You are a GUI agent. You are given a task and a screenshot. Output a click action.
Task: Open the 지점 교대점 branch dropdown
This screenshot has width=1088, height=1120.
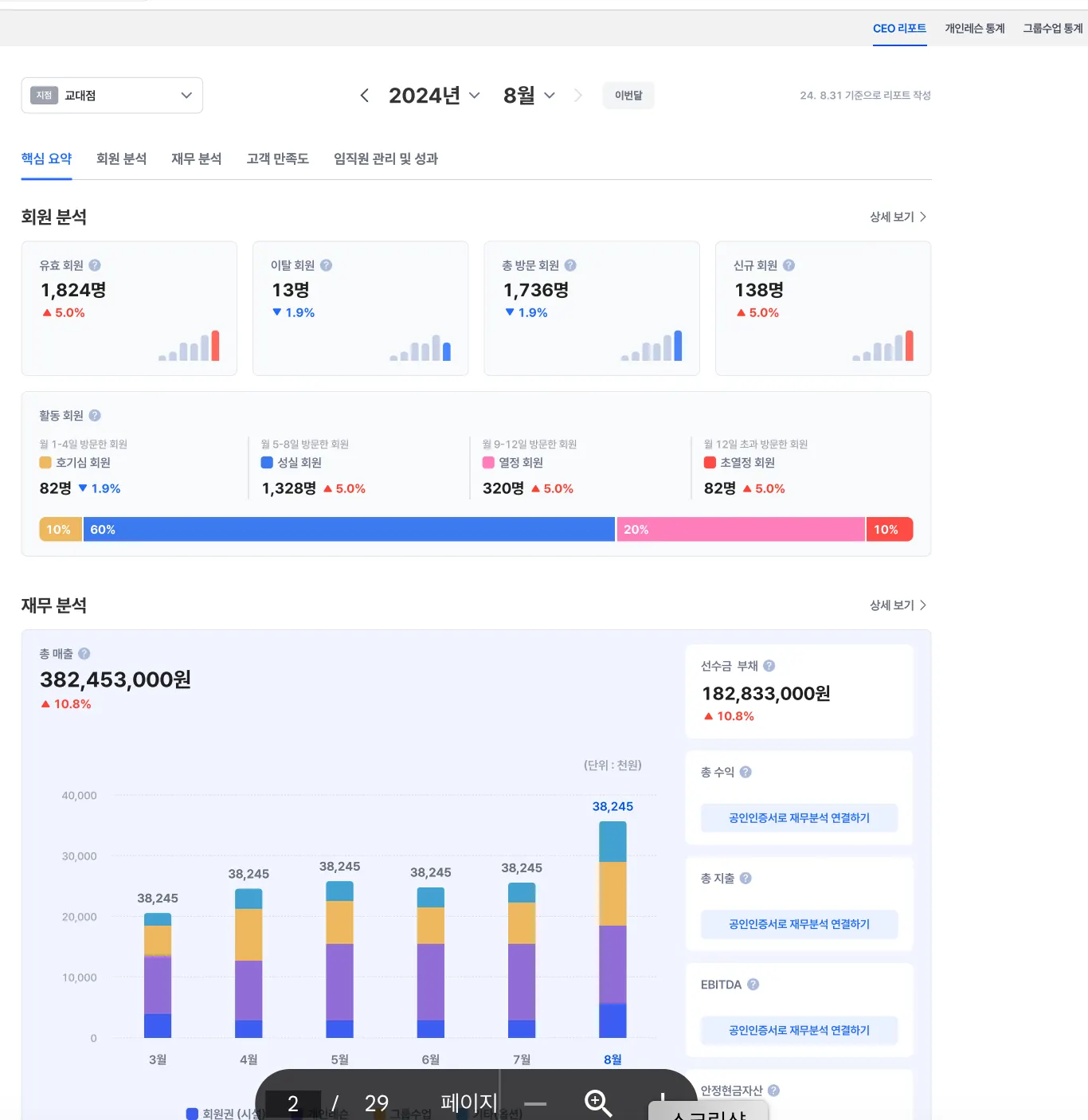pos(112,96)
